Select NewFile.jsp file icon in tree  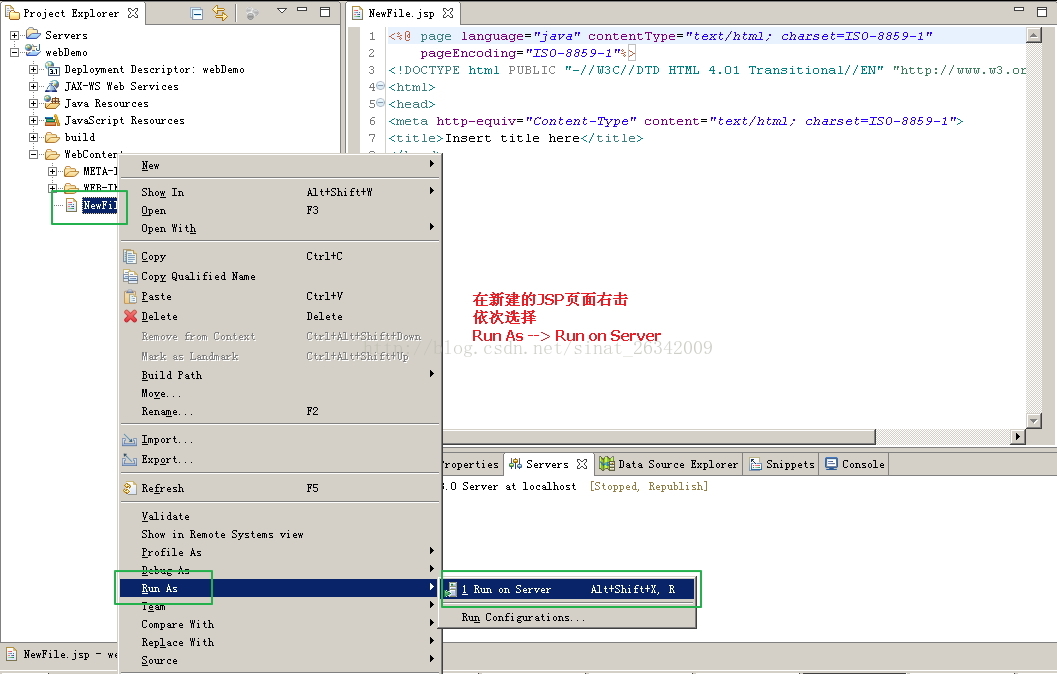(71, 205)
